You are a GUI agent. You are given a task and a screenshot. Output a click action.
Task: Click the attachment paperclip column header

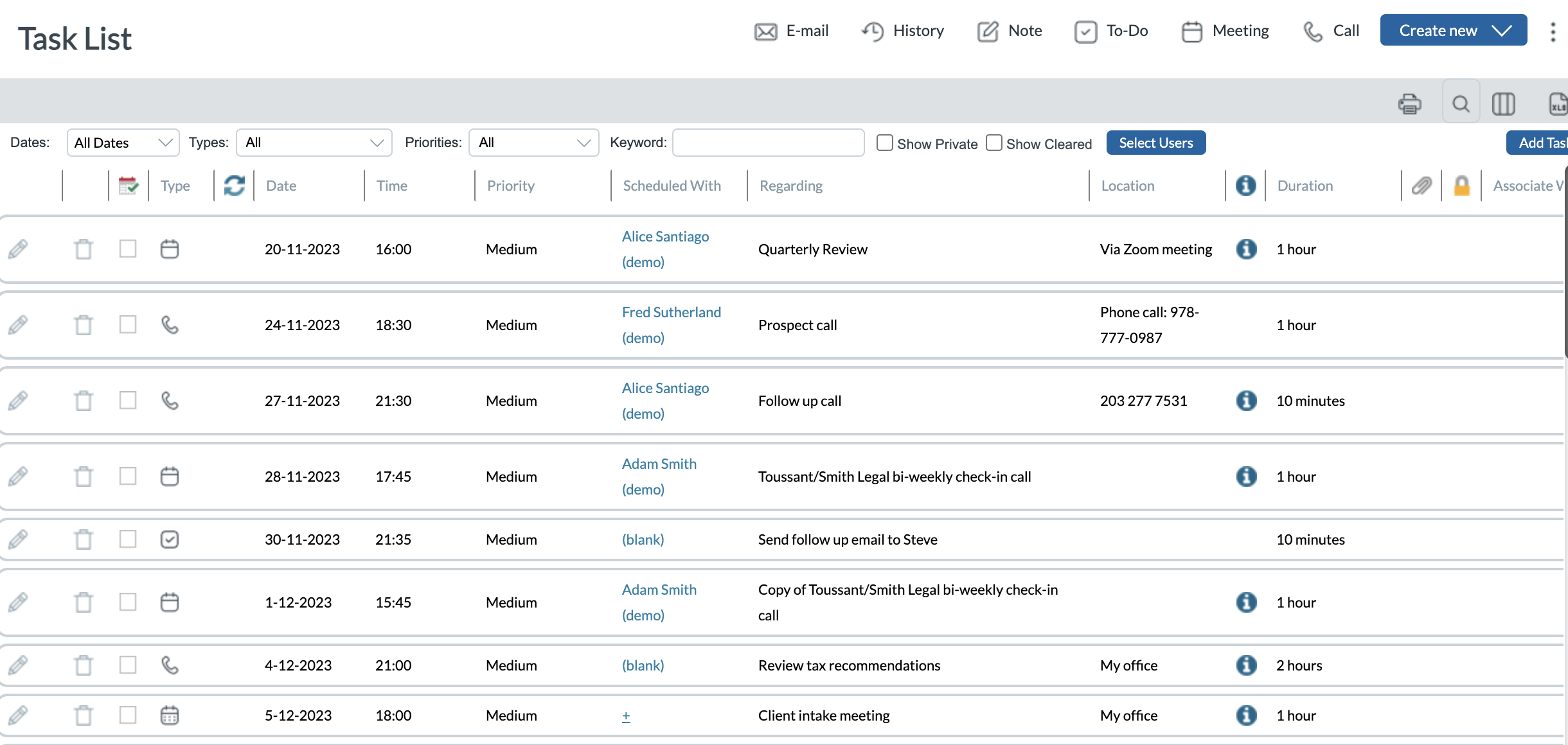click(1421, 186)
